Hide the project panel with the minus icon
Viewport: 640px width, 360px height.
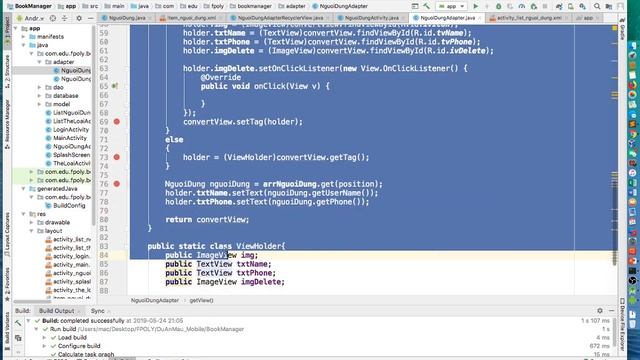tap(90, 18)
